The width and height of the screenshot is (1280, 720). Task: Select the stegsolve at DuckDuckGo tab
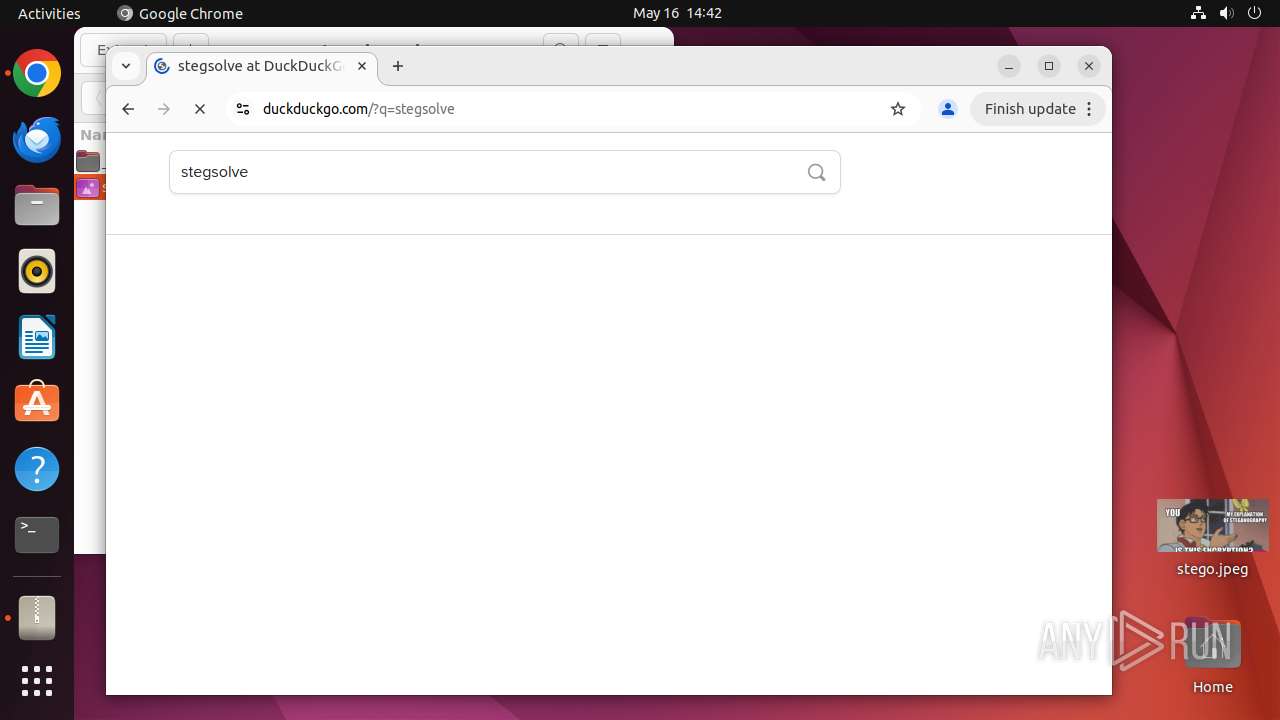point(262,66)
